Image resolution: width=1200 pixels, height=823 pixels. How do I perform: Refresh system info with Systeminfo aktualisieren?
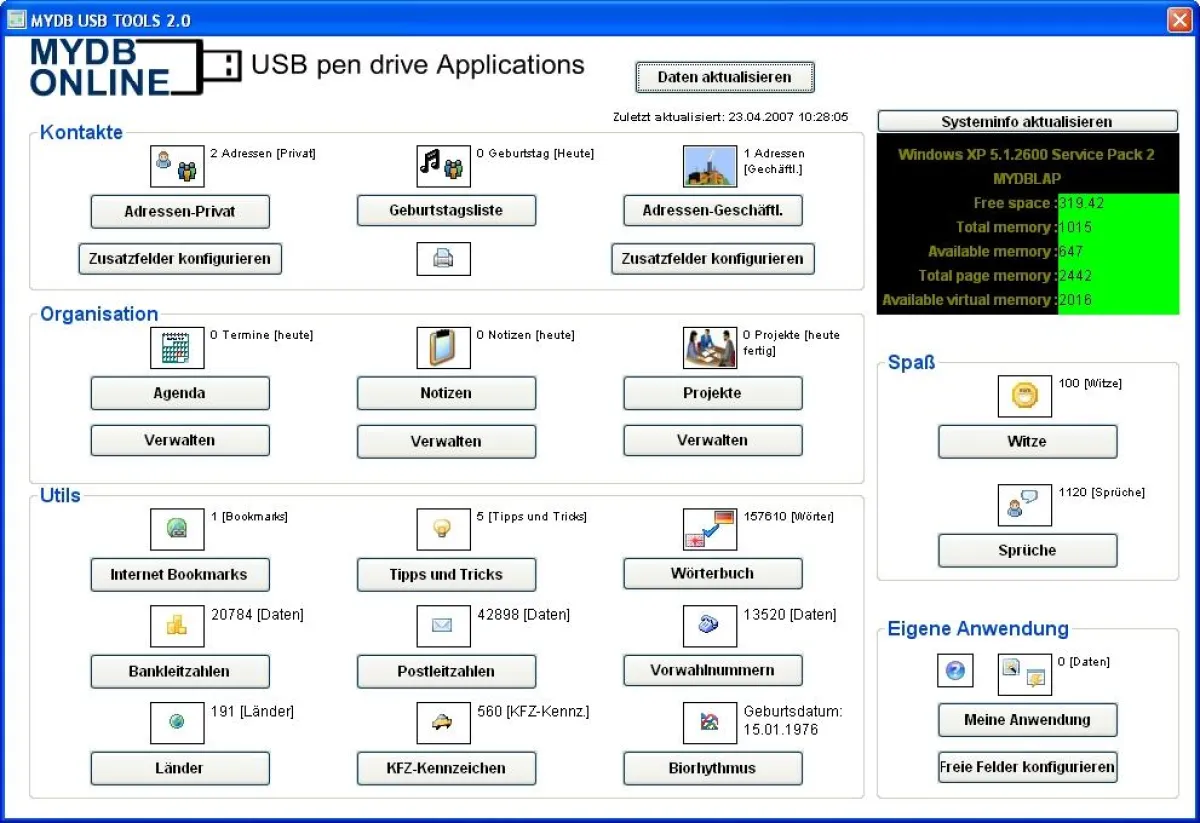click(1027, 121)
